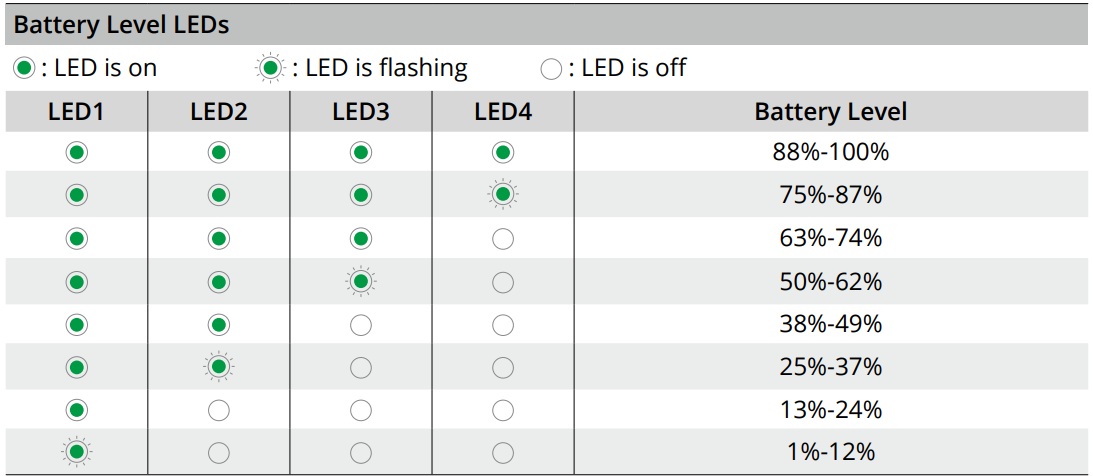Click the 'LED is off' legend icon

[551, 70]
